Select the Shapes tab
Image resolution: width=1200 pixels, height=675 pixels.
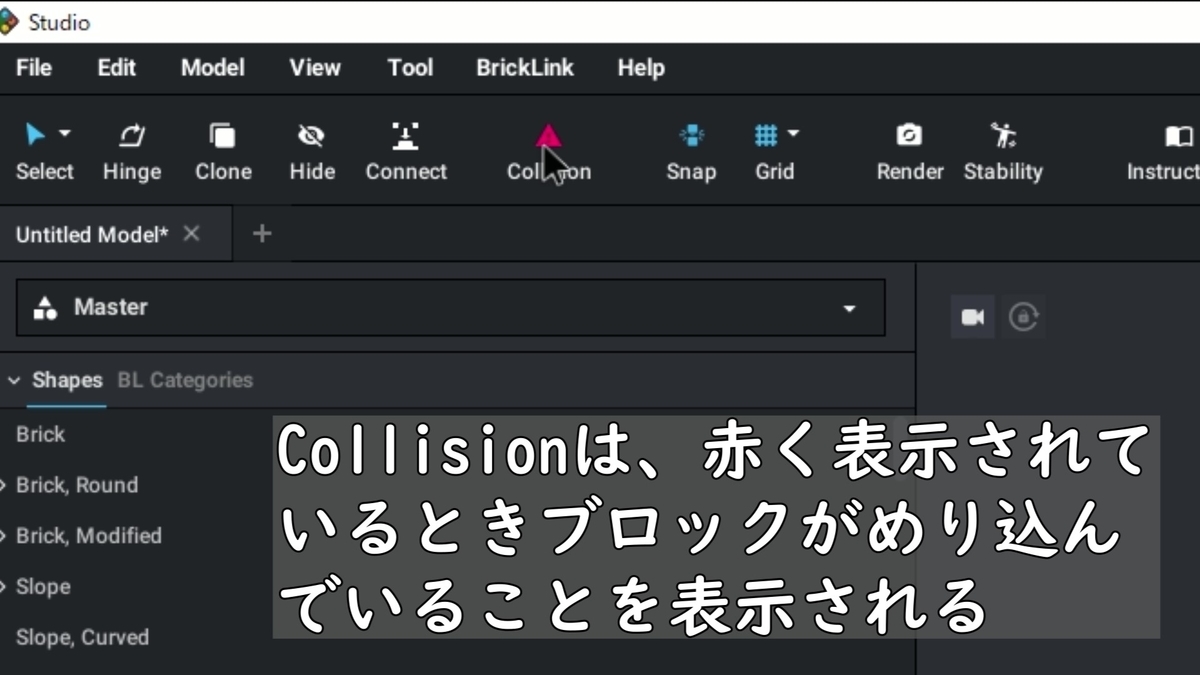pos(67,380)
